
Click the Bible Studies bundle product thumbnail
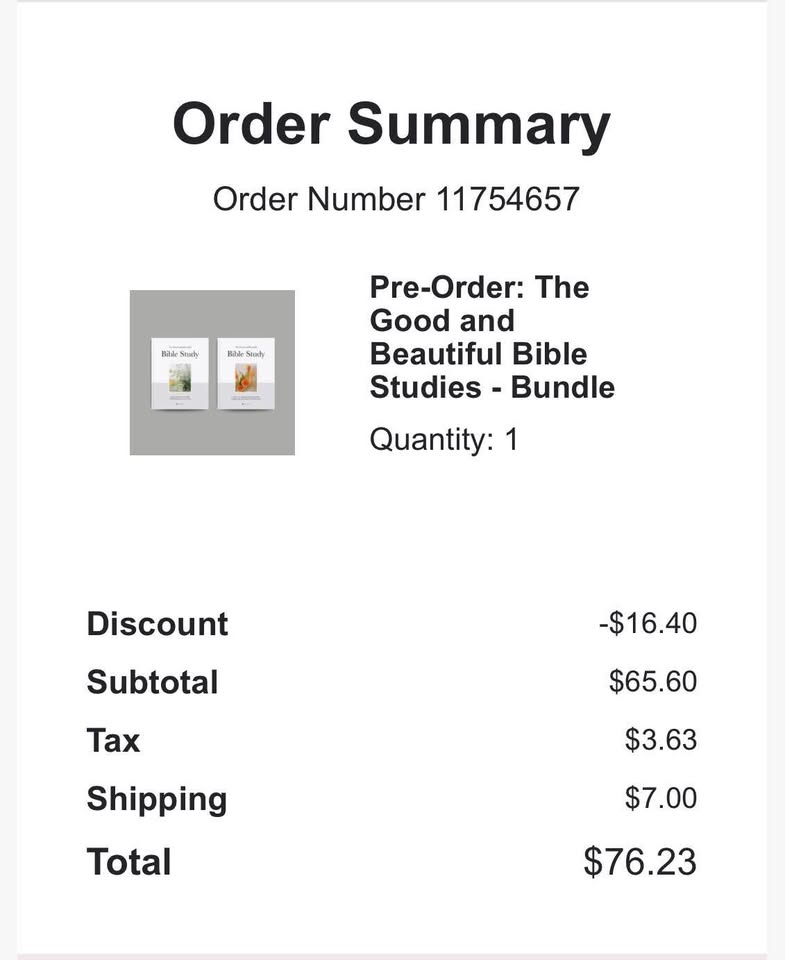click(212, 372)
